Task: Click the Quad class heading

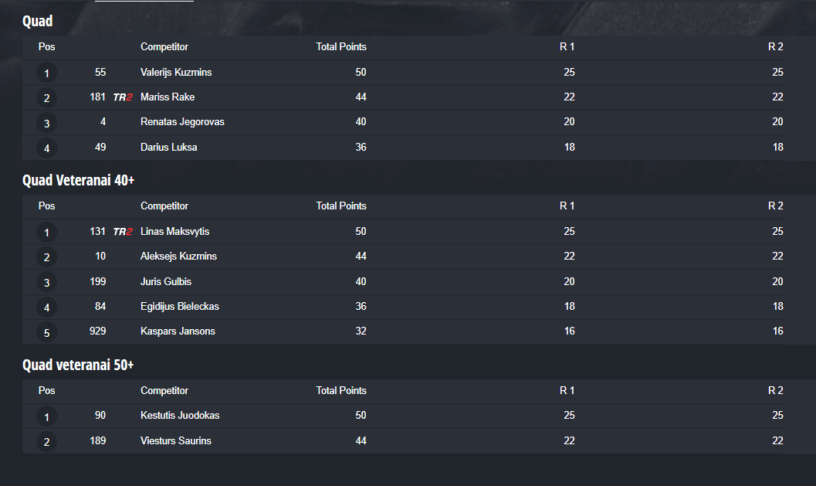Action: coord(38,20)
